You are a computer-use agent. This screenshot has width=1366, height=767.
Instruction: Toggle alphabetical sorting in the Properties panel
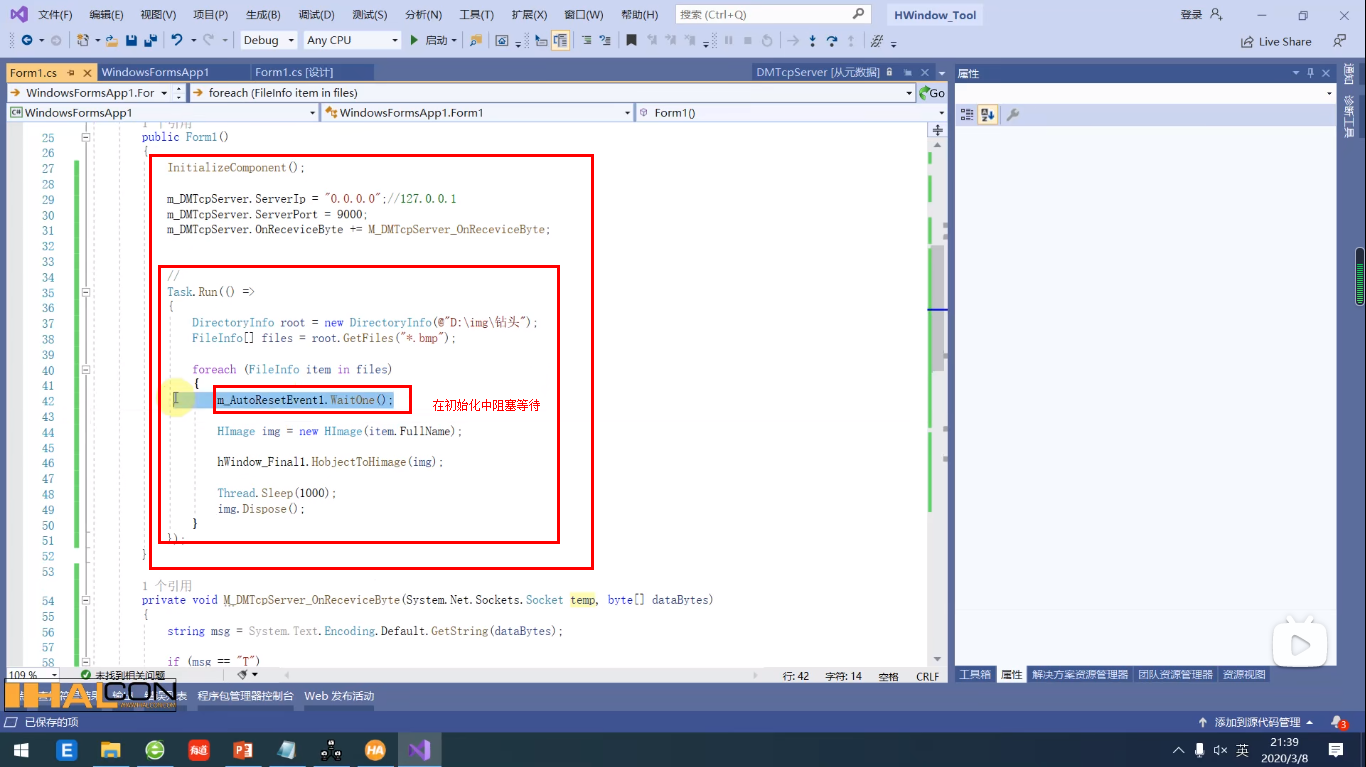986,113
